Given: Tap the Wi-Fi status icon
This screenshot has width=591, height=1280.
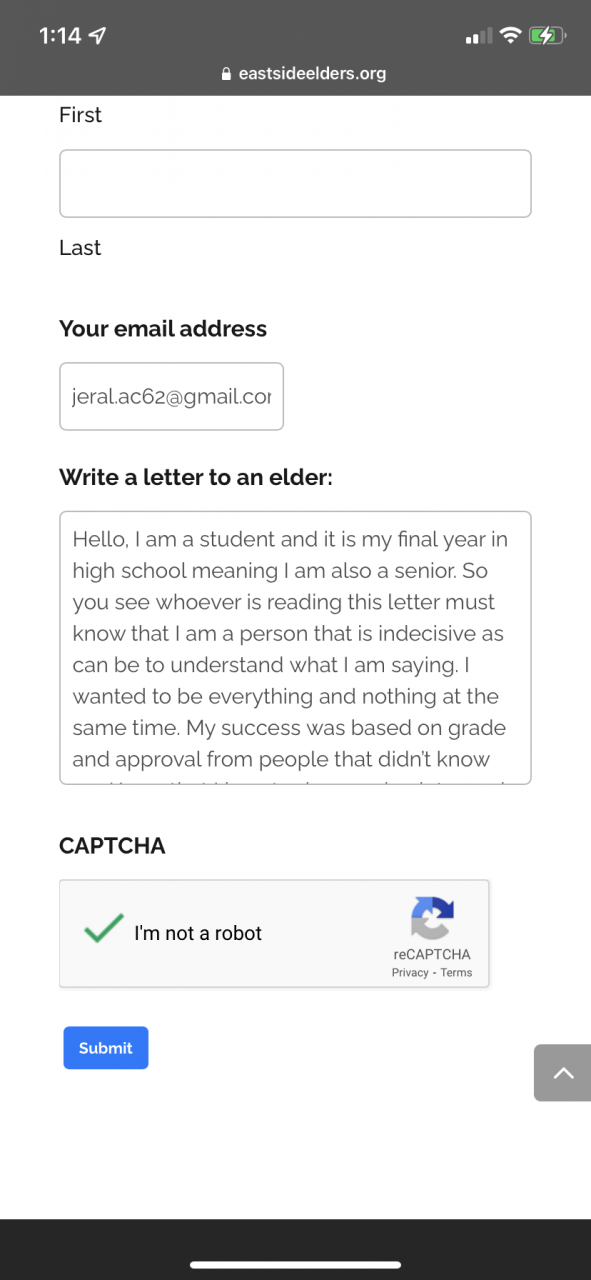Looking at the screenshot, I should tap(511, 36).
